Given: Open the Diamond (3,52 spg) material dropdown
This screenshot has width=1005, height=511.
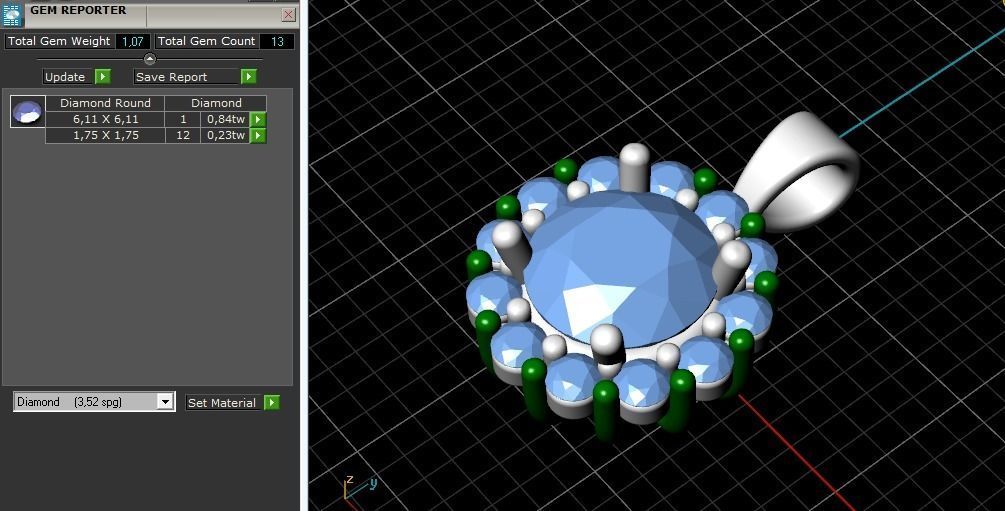Looking at the screenshot, I should [165, 402].
